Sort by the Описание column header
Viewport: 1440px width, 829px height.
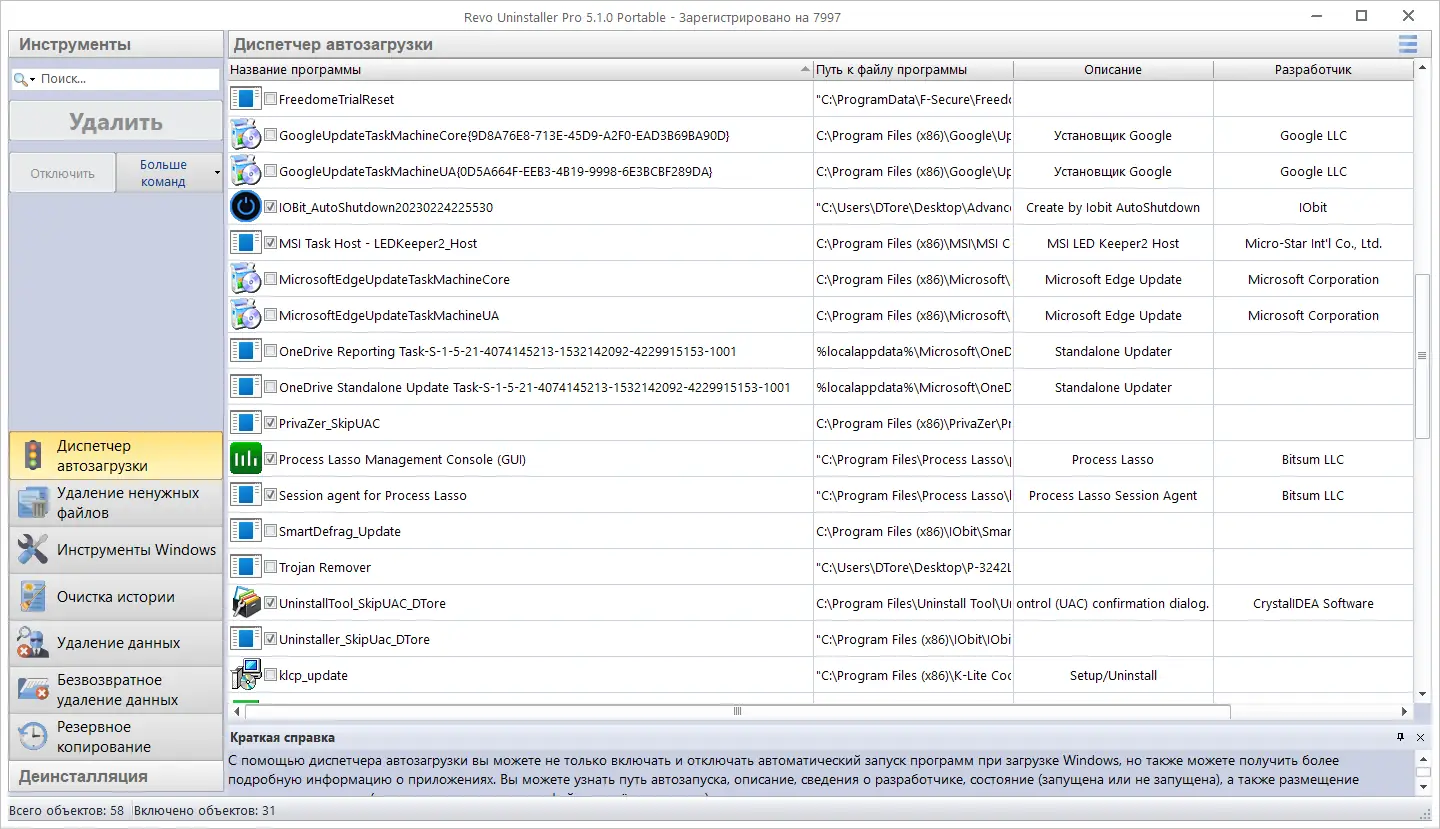[1113, 70]
